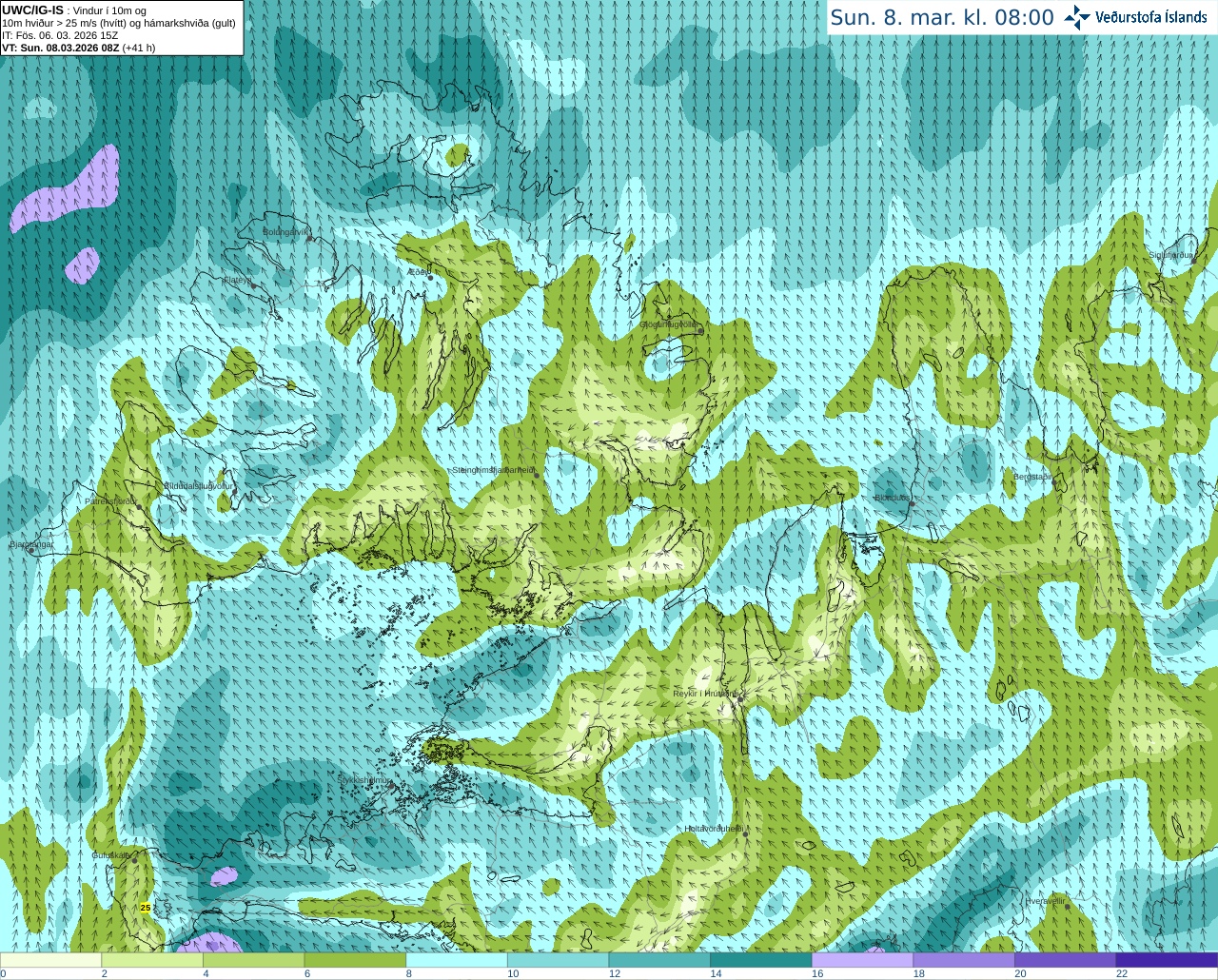
Task: Pick the 12–14 m/s teal legend swatch
Action: click(659, 960)
